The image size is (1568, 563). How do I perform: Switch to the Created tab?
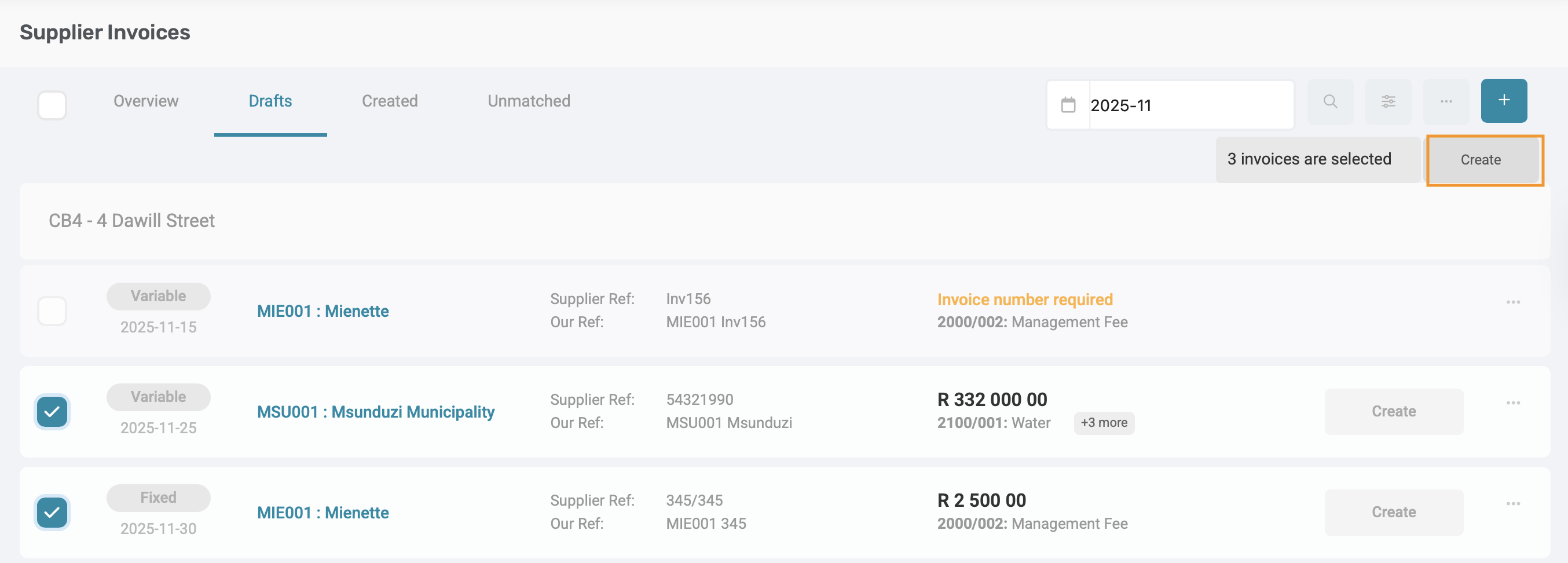(390, 101)
